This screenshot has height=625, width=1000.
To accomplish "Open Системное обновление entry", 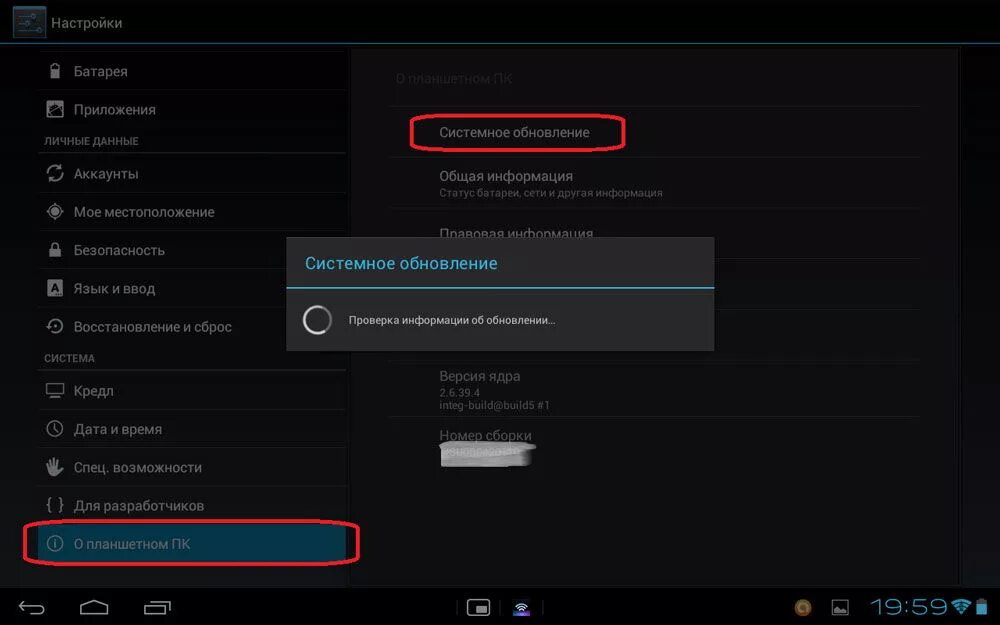I will [x=516, y=131].
